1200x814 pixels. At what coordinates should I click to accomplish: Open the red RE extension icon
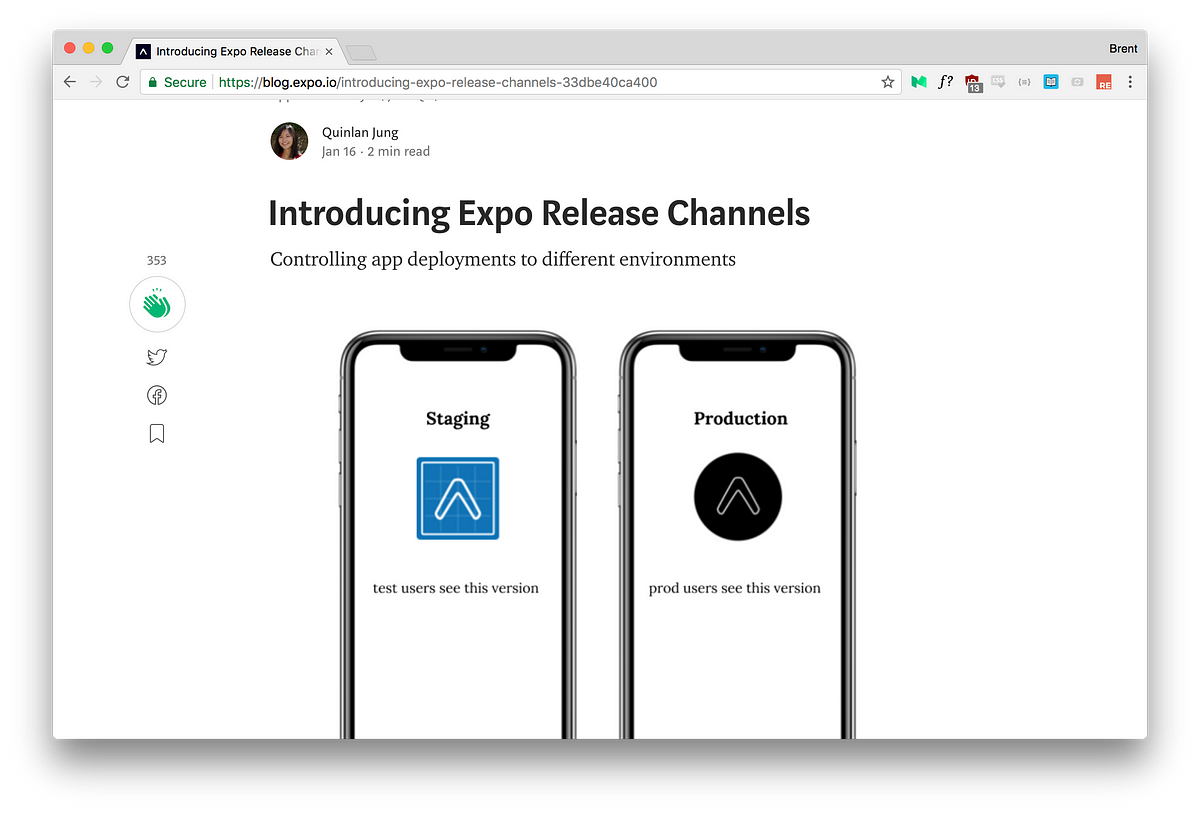[1104, 82]
